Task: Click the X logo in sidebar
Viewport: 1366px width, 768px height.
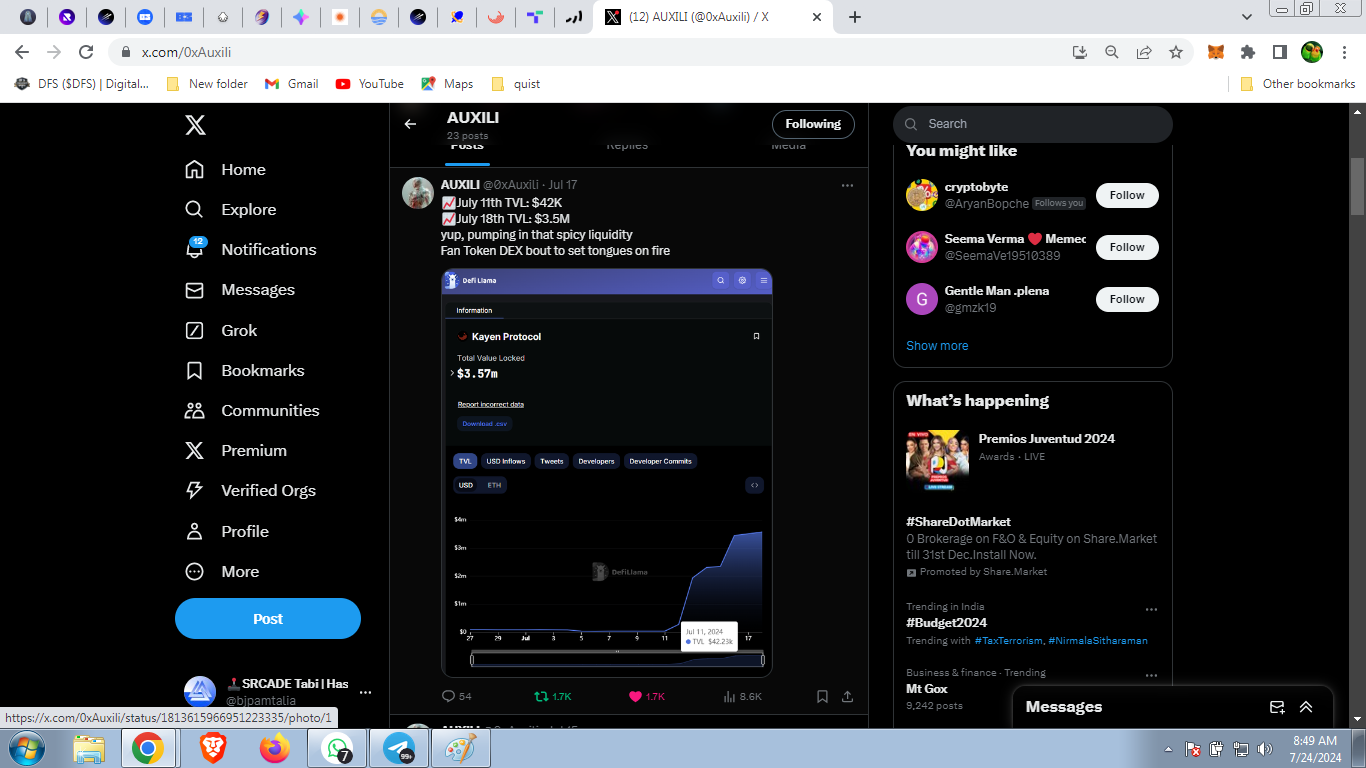Action: pyautogui.click(x=195, y=125)
